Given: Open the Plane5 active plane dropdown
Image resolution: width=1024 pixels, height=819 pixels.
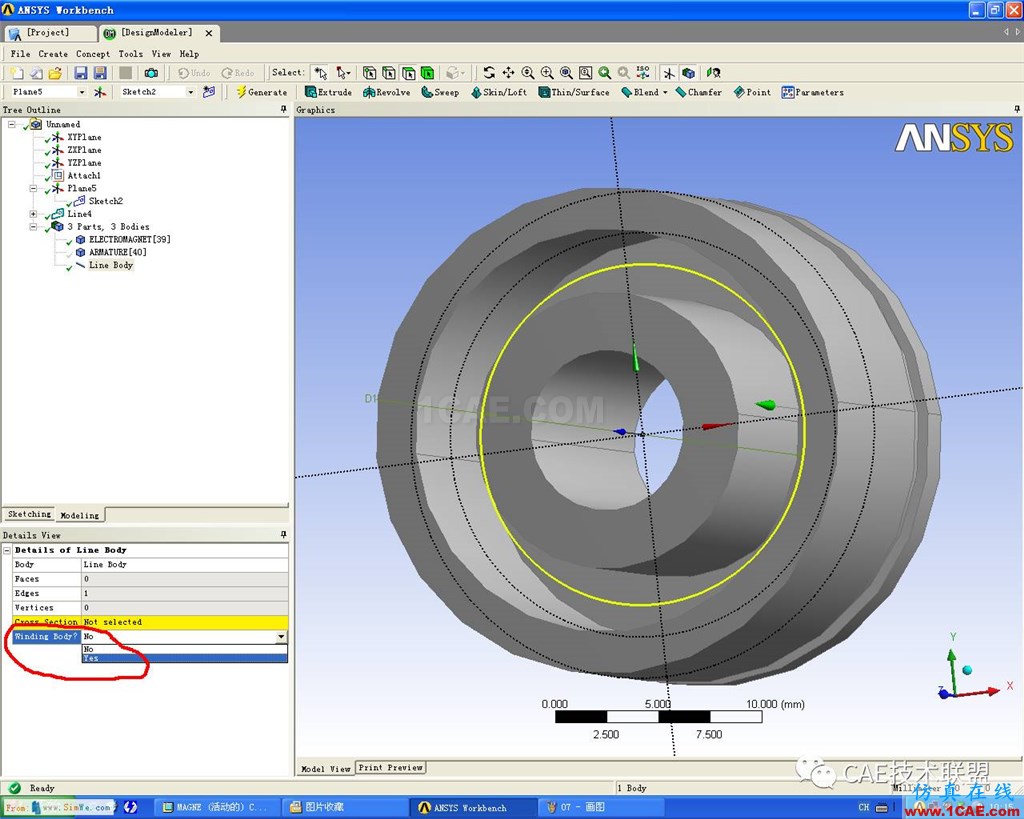Looking at the screenshot, I should (x=82, y=92).
